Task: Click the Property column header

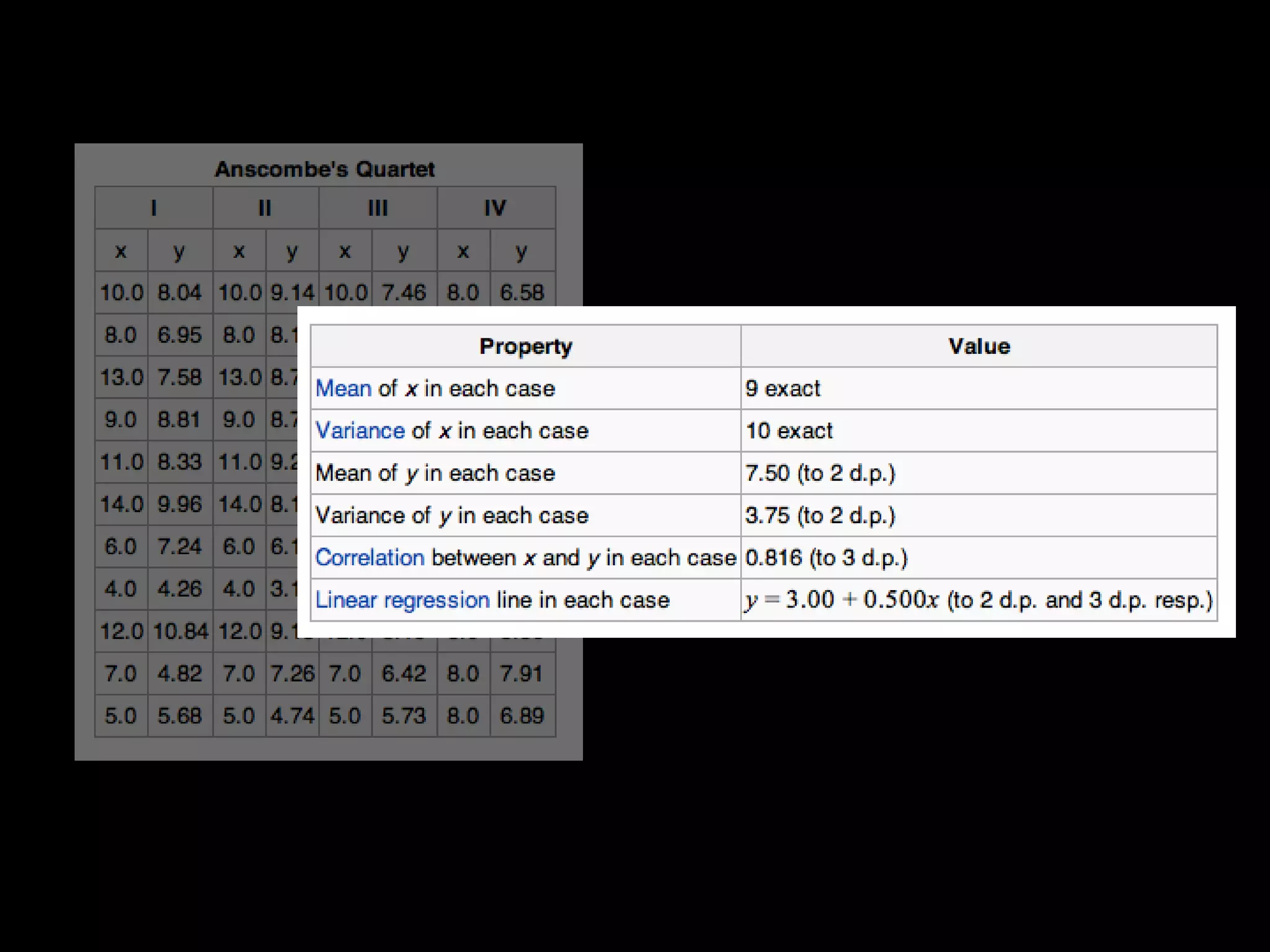Action: [x=525, y=346]
